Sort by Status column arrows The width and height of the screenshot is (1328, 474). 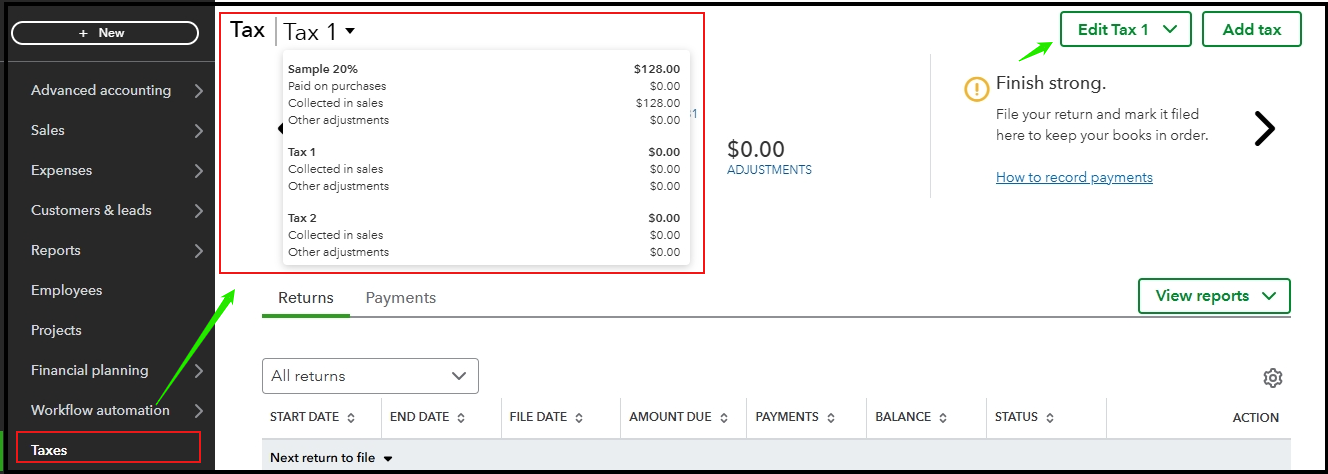pos(1050,418)
